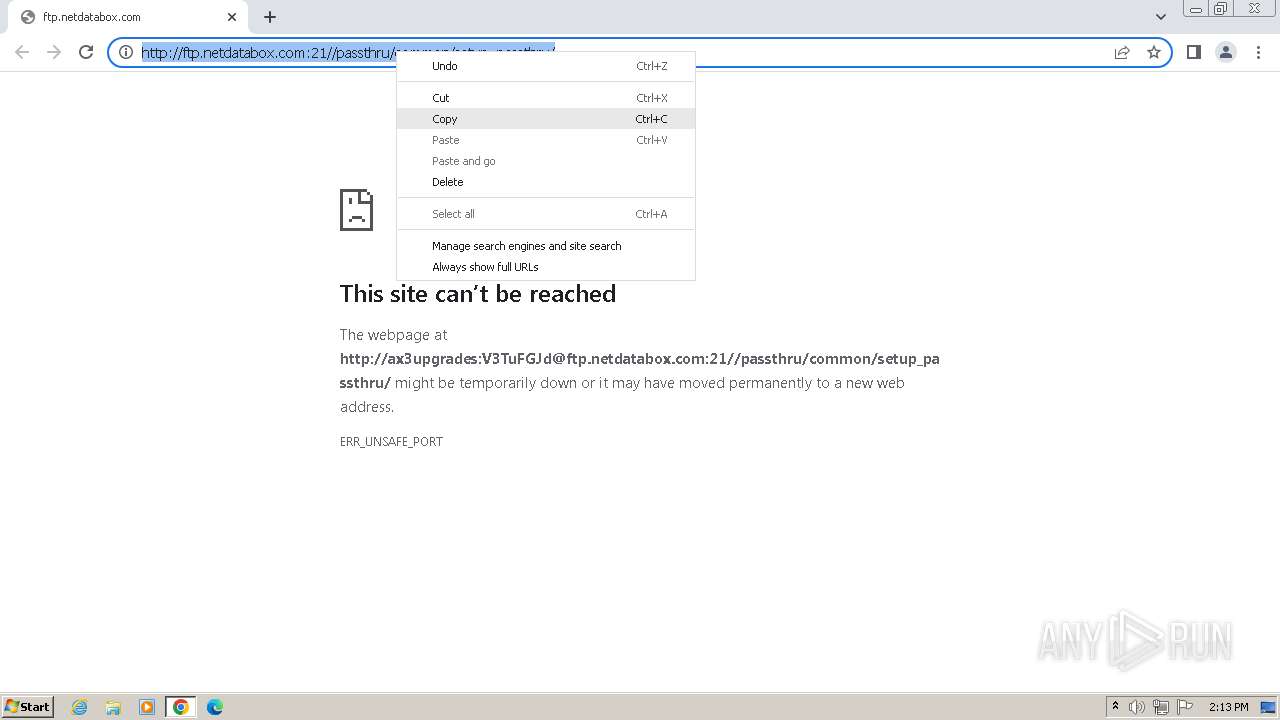This screenshot has width=1280, height=720.
Task: Launch Microsoft Edge from taskbar
Action: tap(215, 706)
